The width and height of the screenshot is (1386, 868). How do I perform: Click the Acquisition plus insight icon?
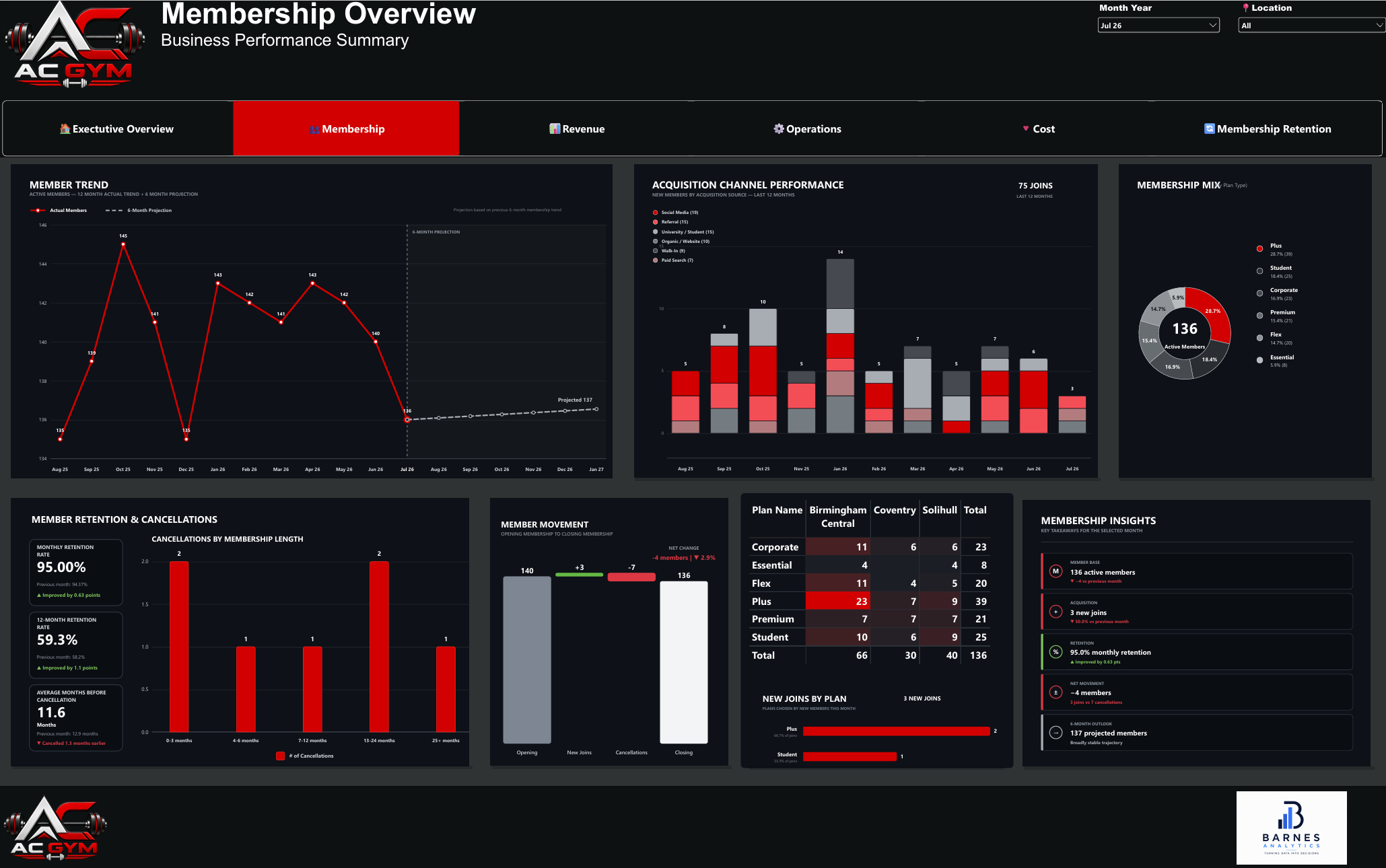(x=1055, y=612)
